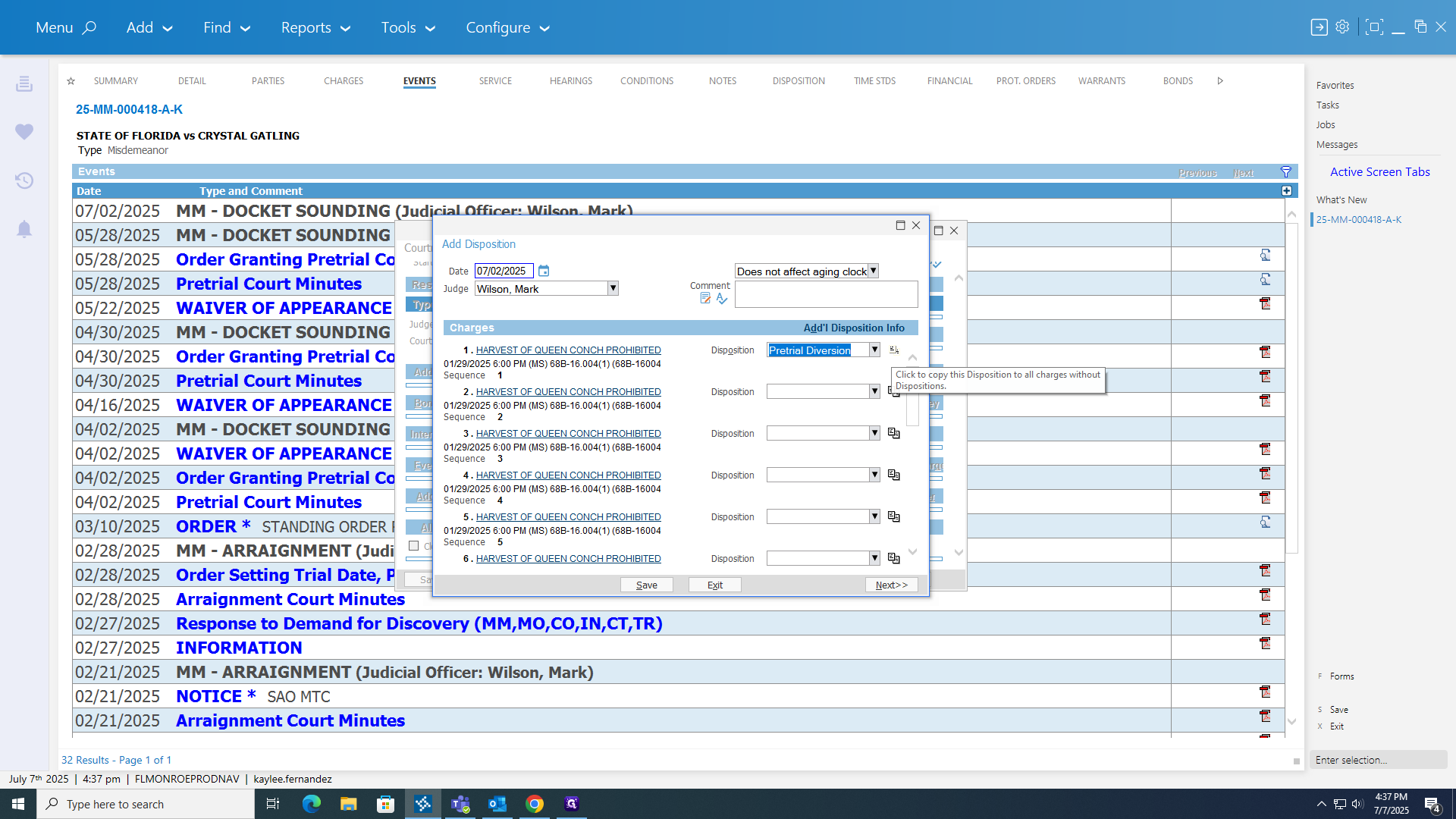Open the history clock icon in sidebar

pos(24,180)
